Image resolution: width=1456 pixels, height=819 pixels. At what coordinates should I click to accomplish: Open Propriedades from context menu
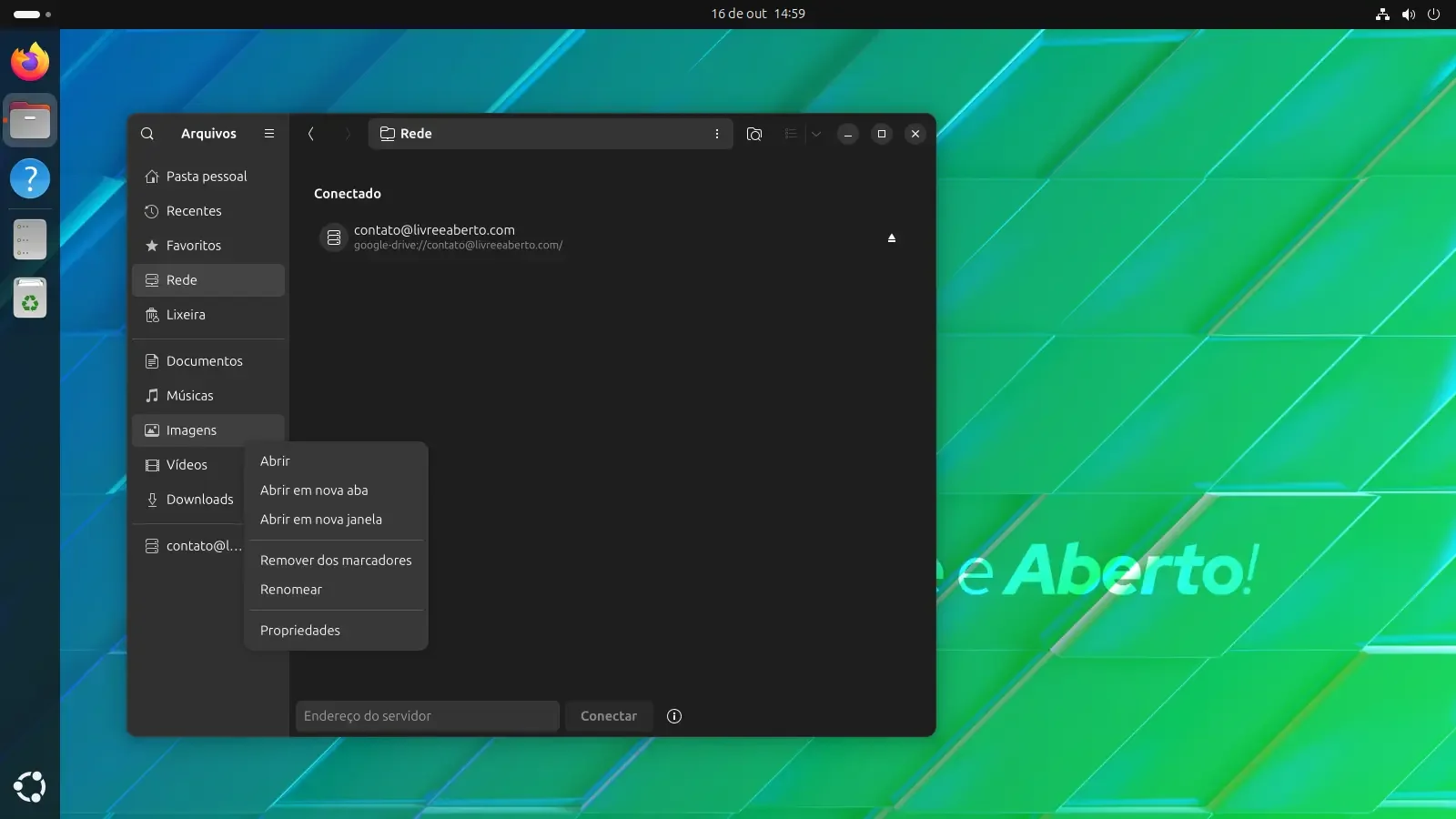336,631
